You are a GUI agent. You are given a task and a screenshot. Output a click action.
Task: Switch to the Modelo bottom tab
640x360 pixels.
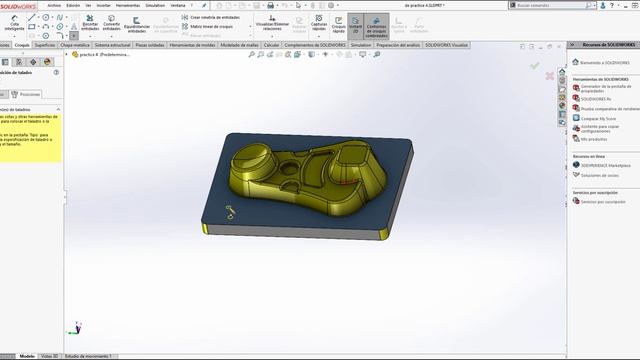pos(27,356)
